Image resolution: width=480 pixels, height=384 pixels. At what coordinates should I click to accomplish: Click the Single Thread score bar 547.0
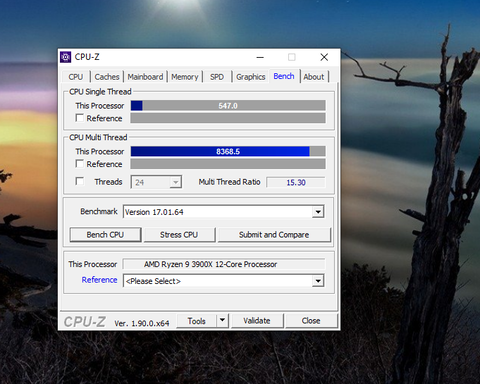click(228, 106)
